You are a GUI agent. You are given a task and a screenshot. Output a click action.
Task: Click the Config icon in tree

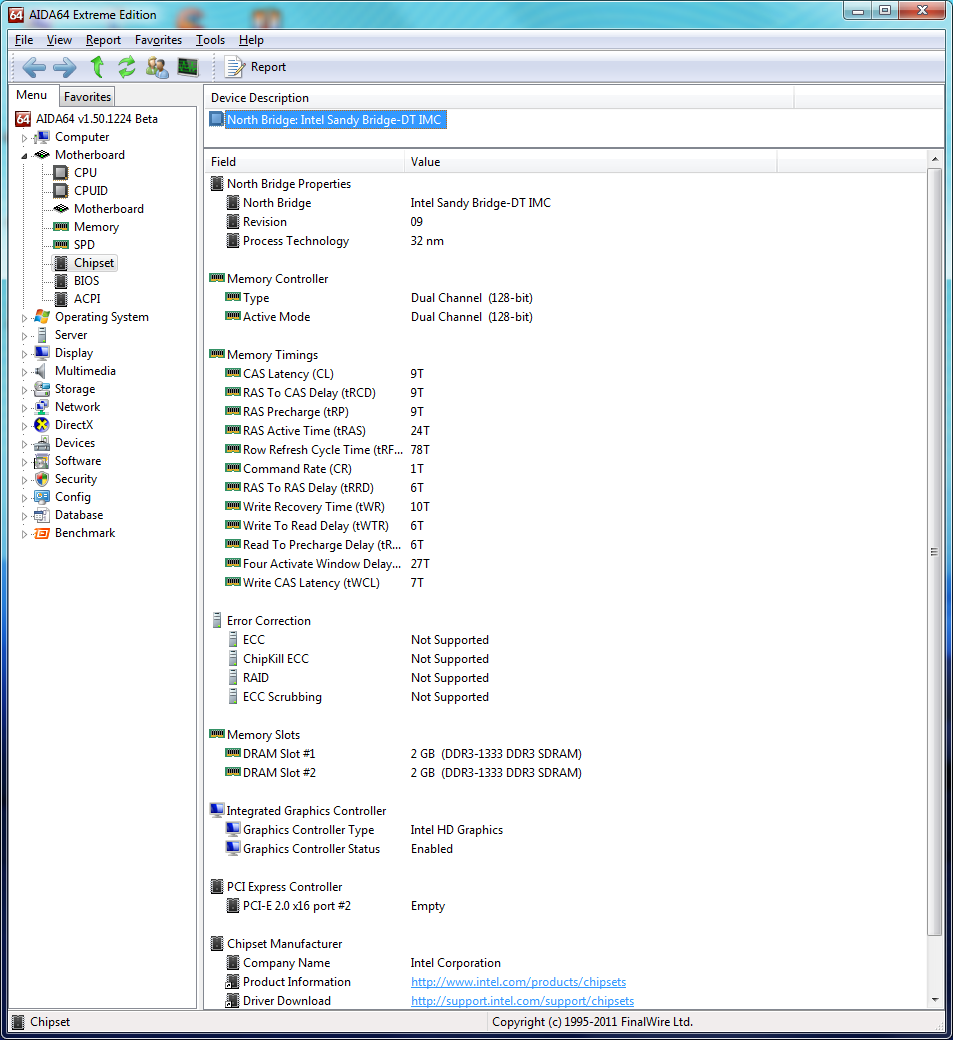point(42,496)
